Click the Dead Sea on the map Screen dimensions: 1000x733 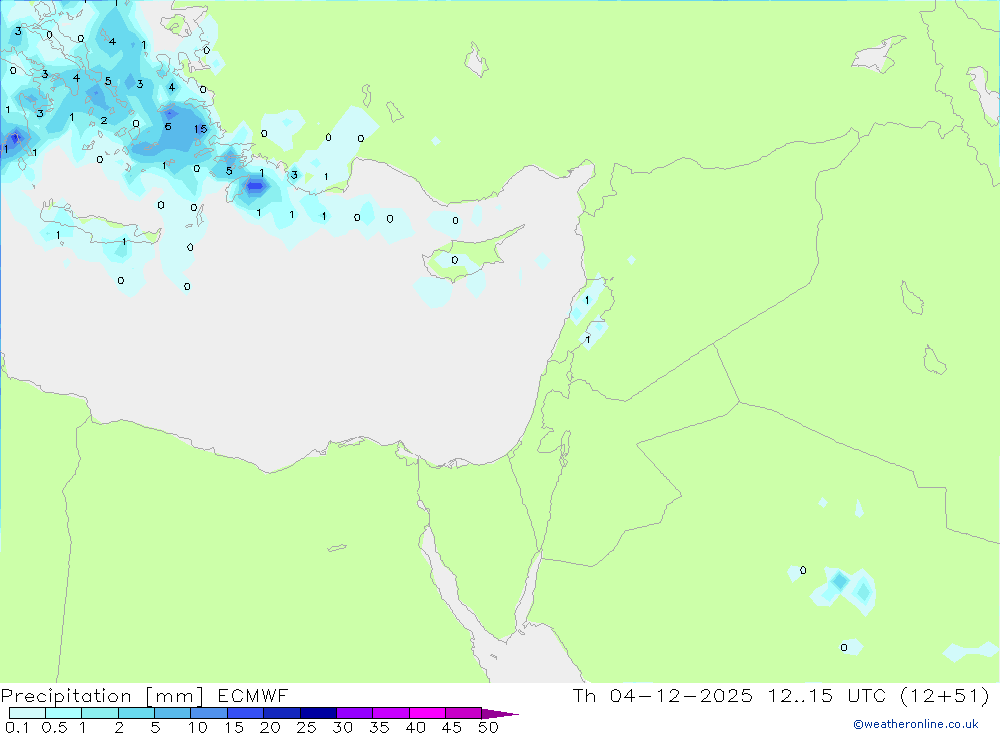coord(564,448)
